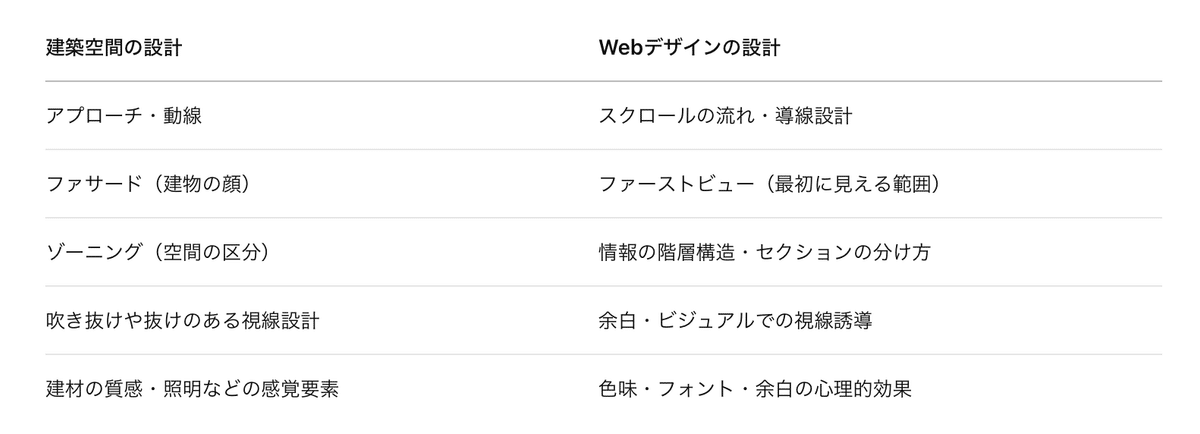Select the 吹き抜けや抜けのある視線設計 cell
Image resolution: width=1200 pixels, height=434 pixels.
pyautogui.click(x=182, y=320)
